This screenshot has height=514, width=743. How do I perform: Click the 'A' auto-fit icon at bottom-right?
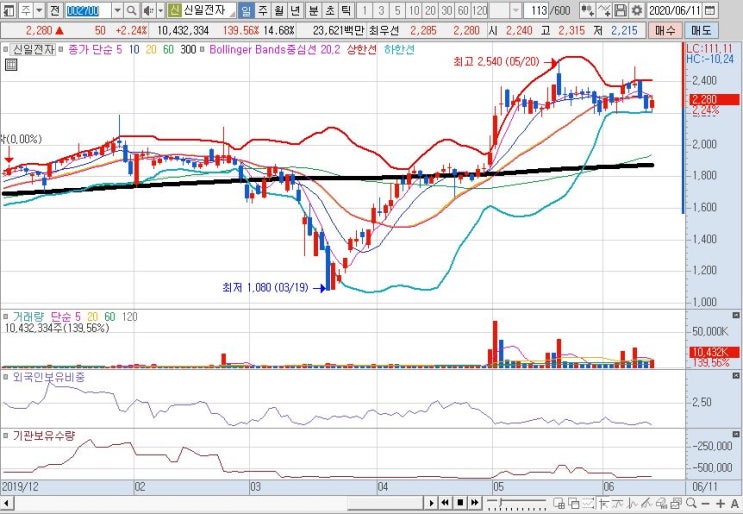(x=735, y=503)
